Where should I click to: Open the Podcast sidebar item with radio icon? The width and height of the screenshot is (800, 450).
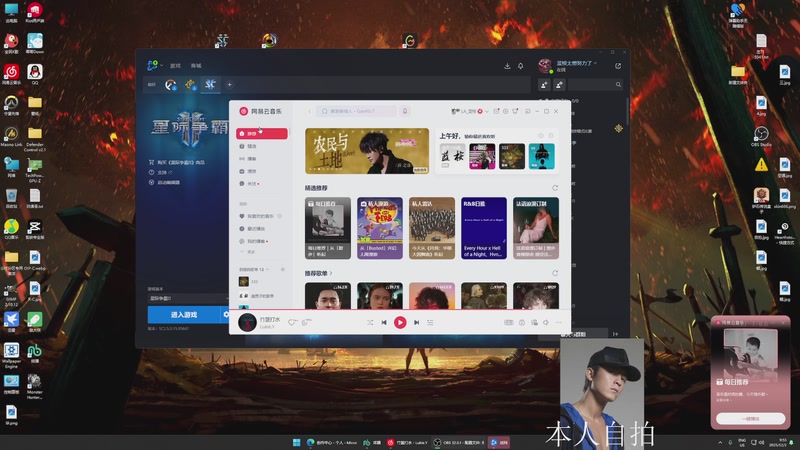click(x=262, y=159)
